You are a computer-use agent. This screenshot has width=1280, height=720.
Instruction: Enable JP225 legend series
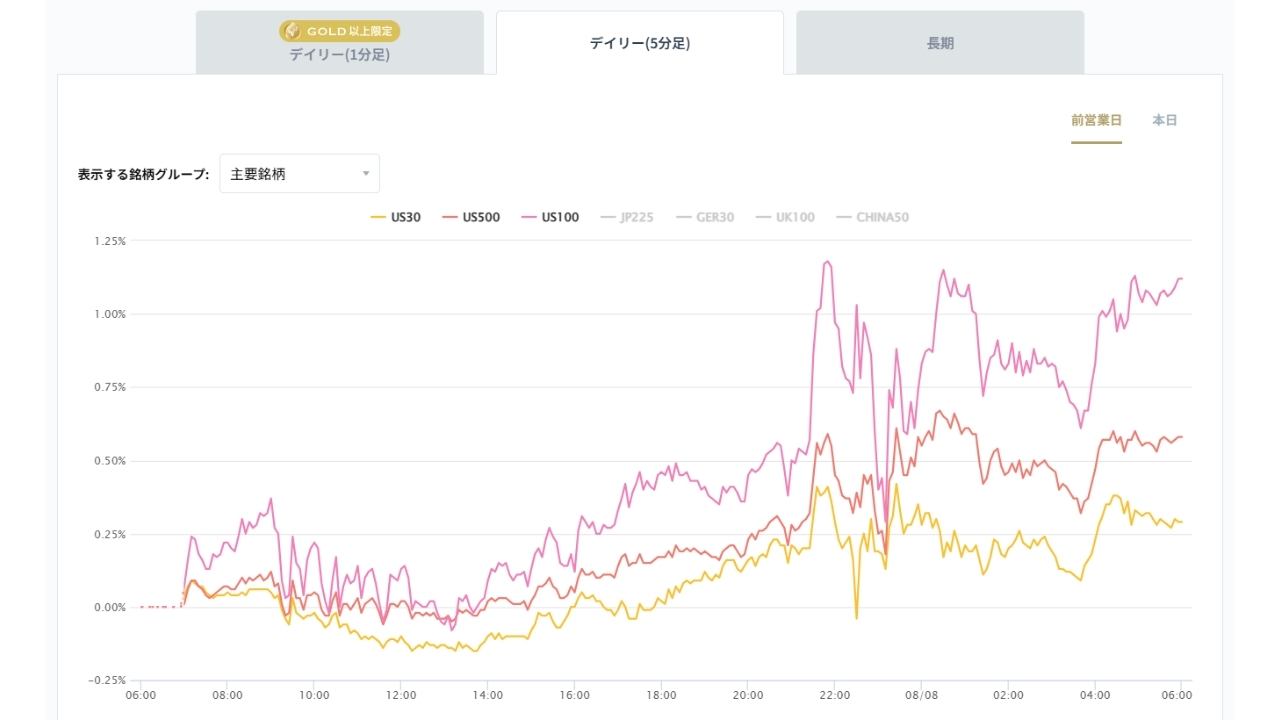[x=626, y=217]
